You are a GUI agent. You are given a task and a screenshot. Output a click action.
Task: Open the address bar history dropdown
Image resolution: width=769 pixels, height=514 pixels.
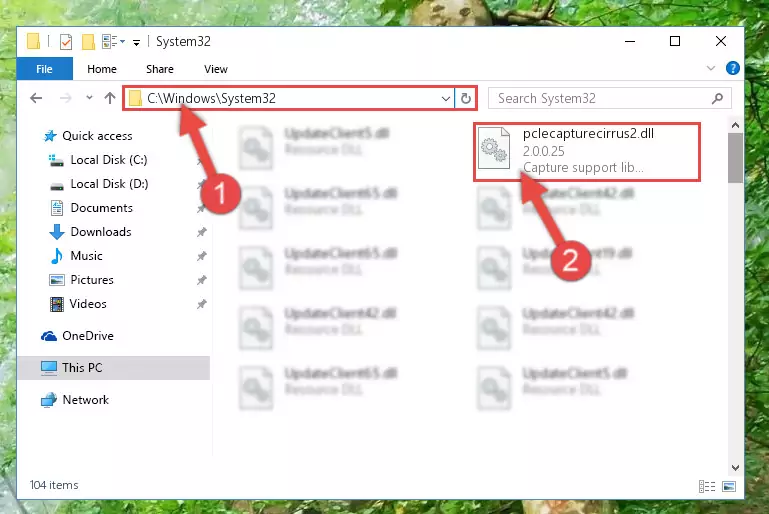[446, 99]
